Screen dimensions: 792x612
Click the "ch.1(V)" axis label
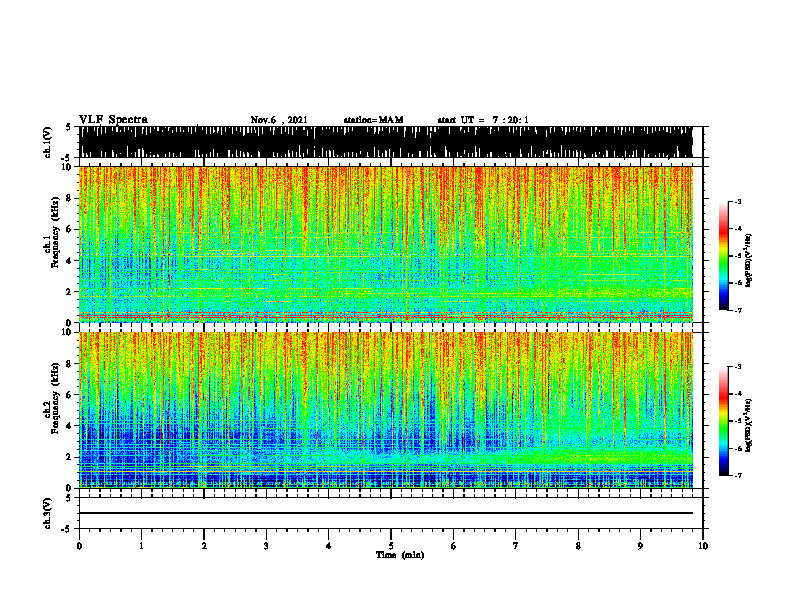[48, 142]
